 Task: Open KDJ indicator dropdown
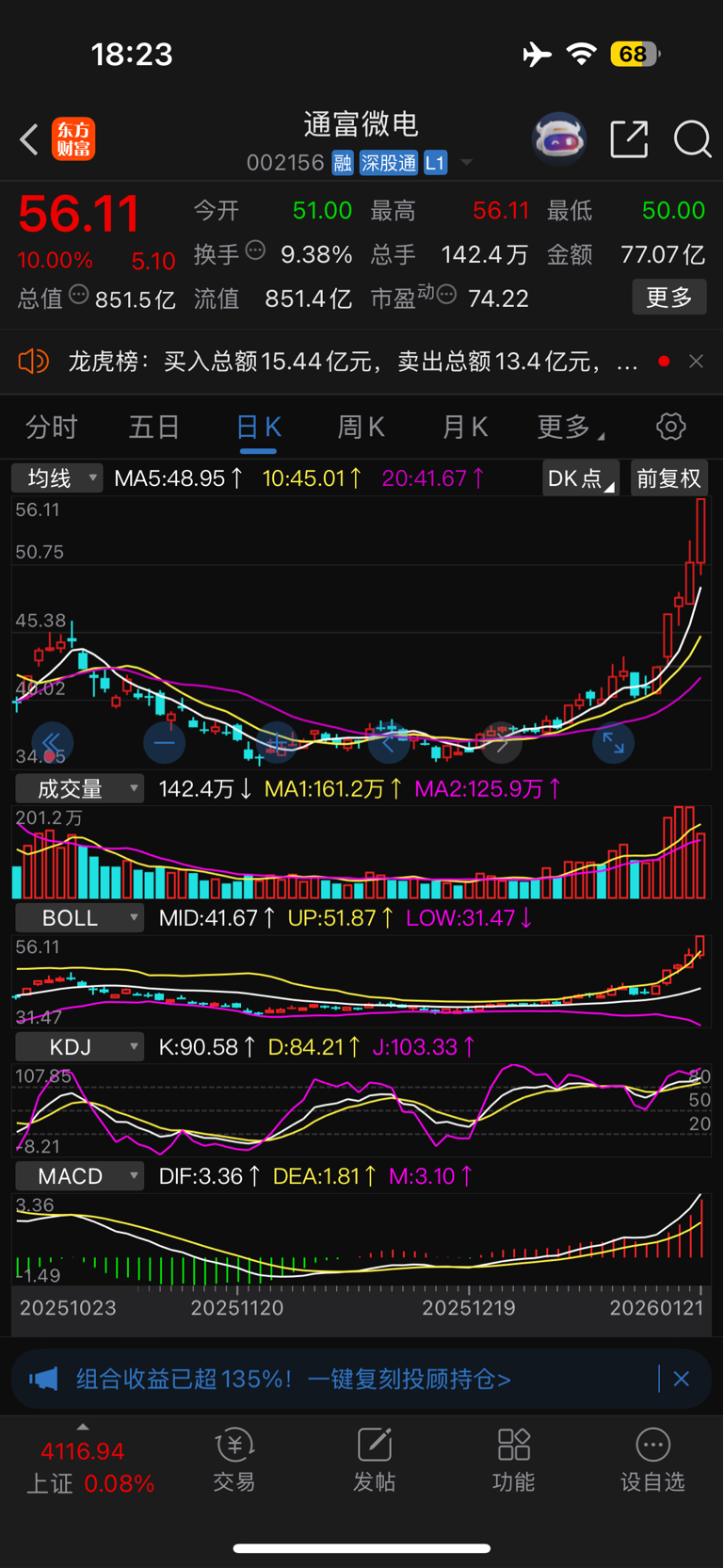pos(79,1046)
